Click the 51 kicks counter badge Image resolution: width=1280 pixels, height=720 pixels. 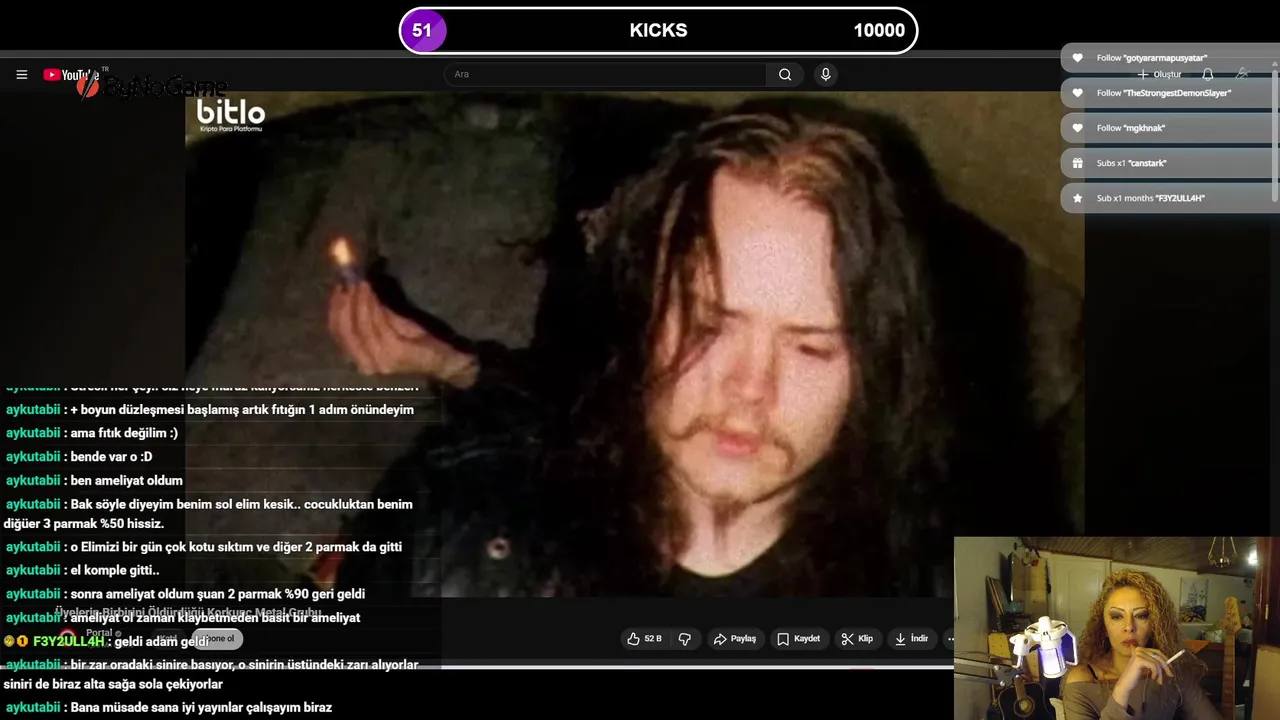[422, 30]
